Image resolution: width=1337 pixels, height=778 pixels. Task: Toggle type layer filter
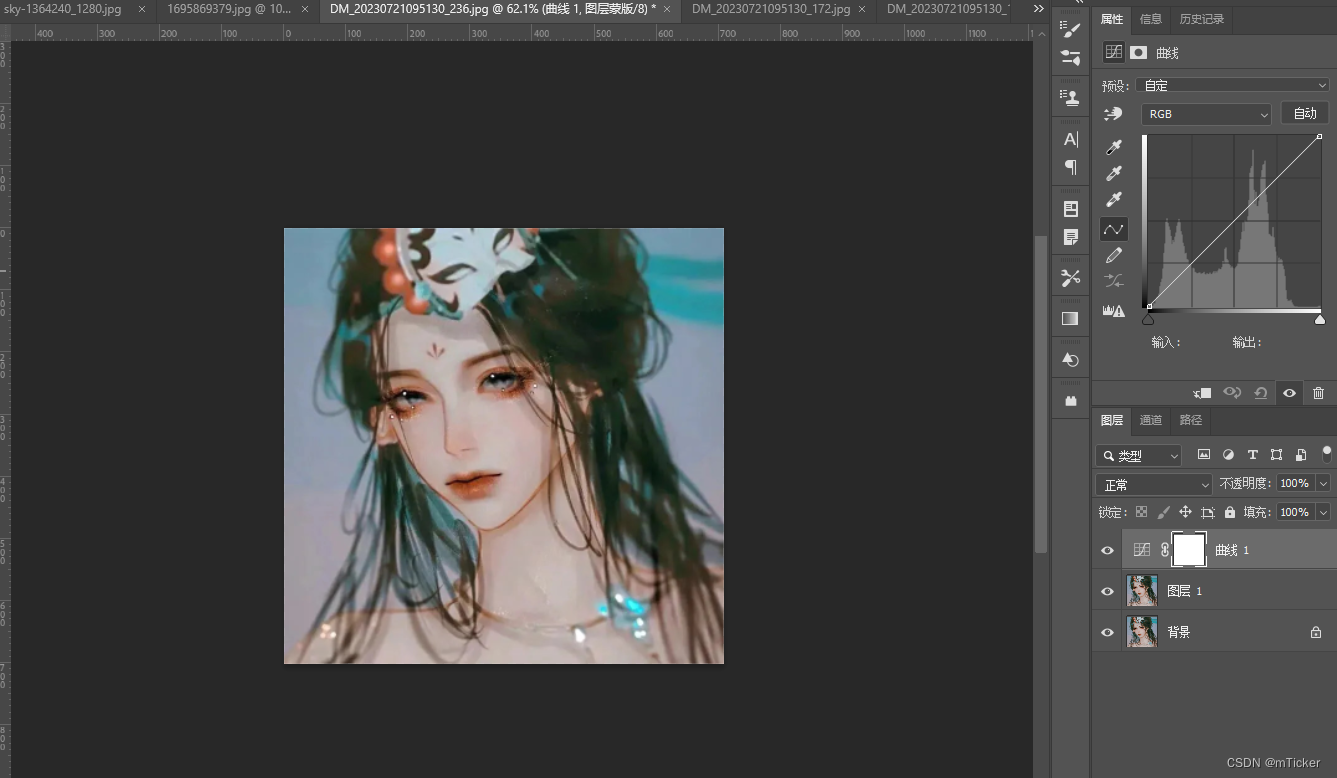(x=1252, y=455)
